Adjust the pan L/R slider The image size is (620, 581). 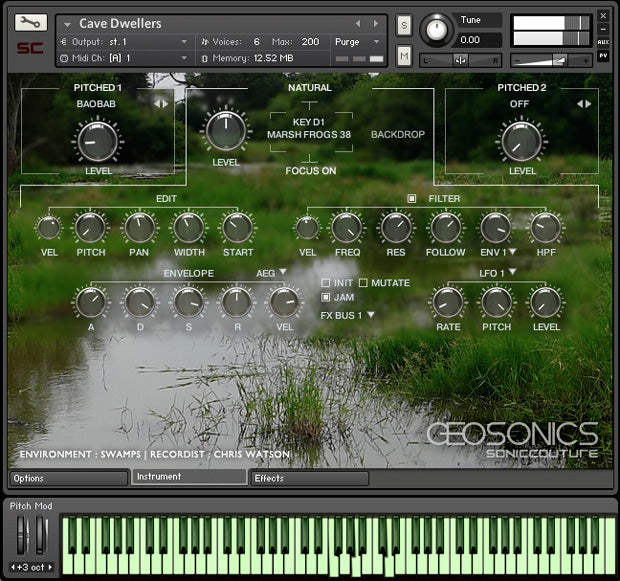coord(460,61)
